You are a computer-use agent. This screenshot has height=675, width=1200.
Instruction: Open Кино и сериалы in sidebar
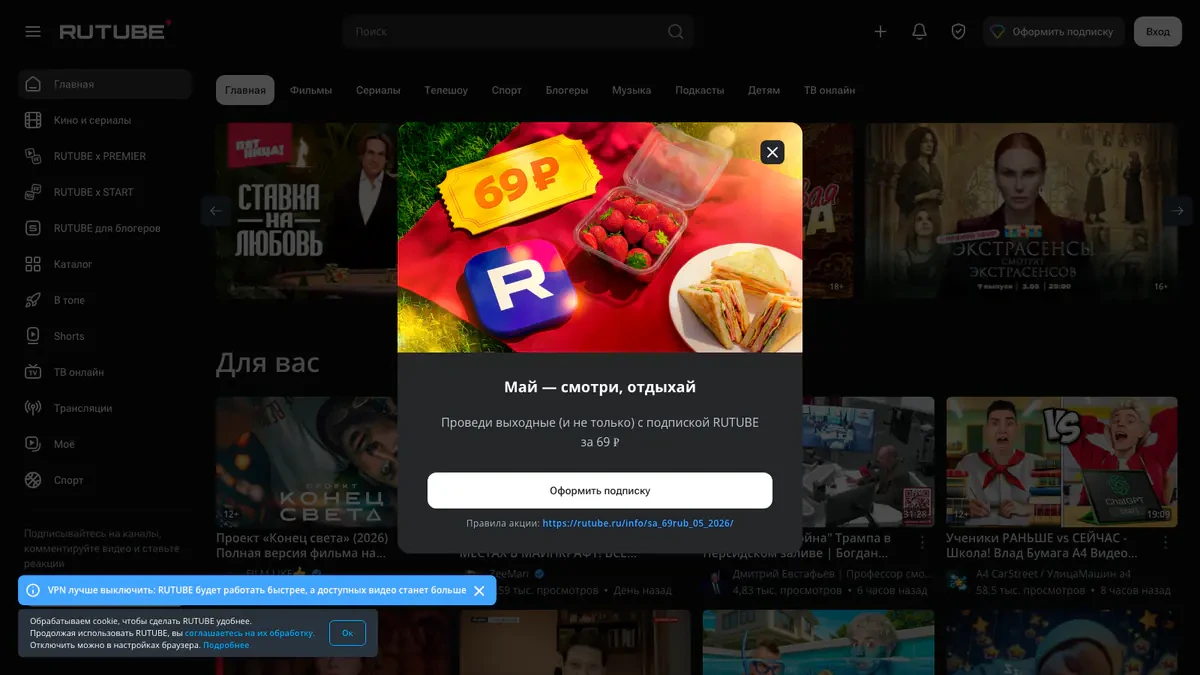[x=105, y=120]
